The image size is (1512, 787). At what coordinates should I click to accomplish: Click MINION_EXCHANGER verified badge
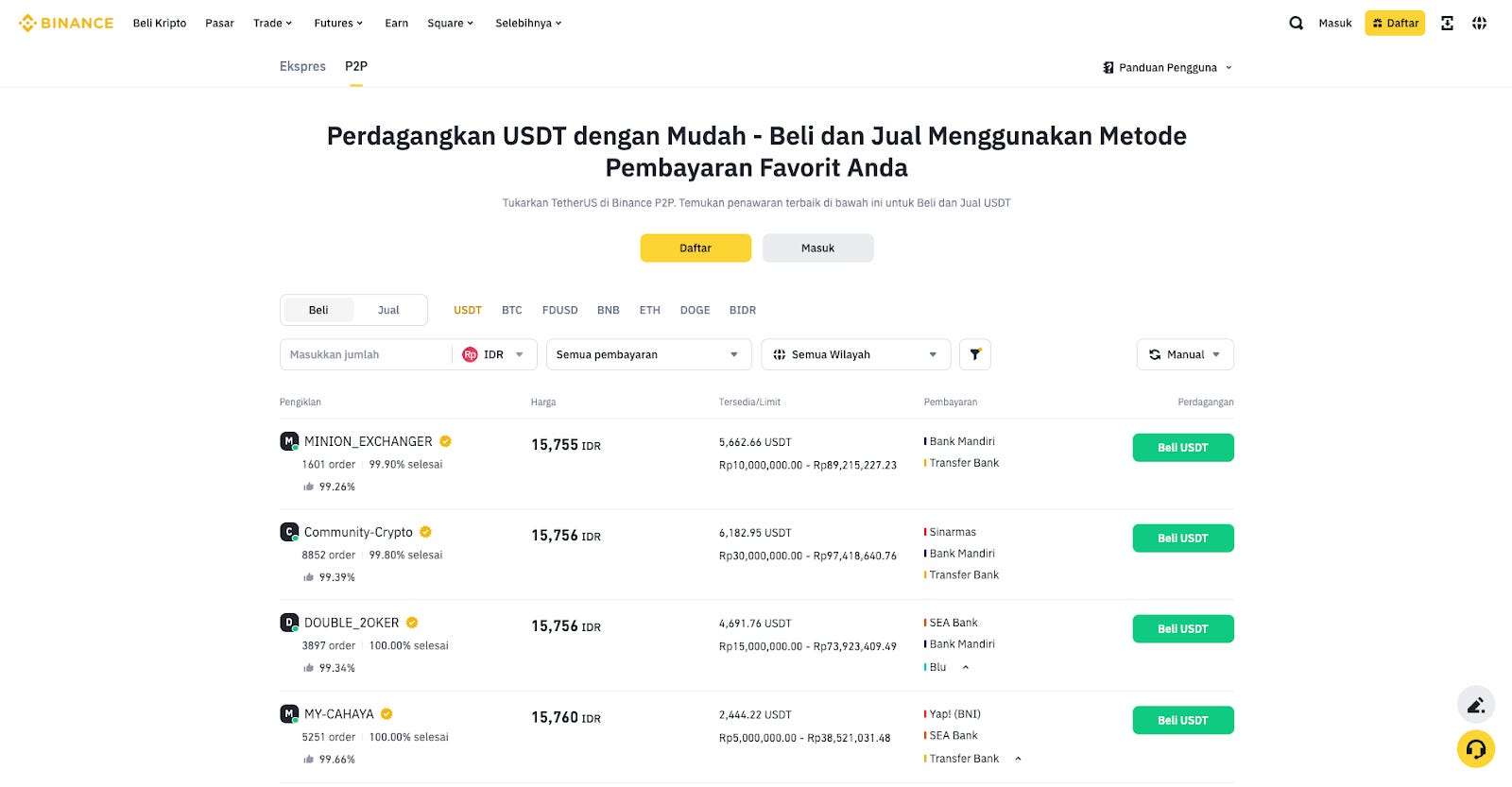(x=445, y=441)
